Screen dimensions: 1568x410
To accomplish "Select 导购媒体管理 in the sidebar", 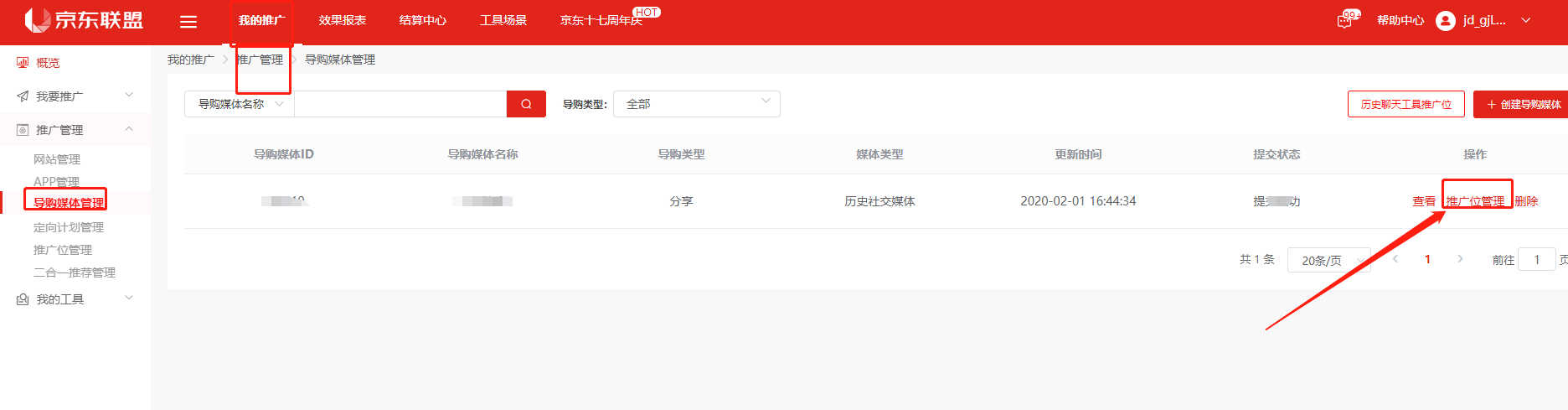I will 69,203.
